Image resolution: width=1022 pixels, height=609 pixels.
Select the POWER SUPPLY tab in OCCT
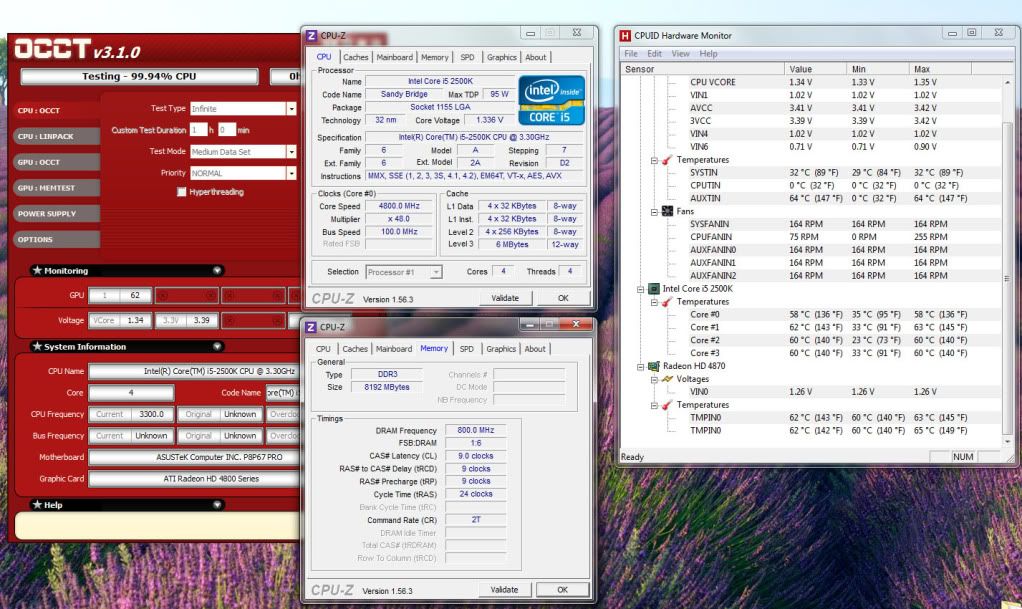56,214
